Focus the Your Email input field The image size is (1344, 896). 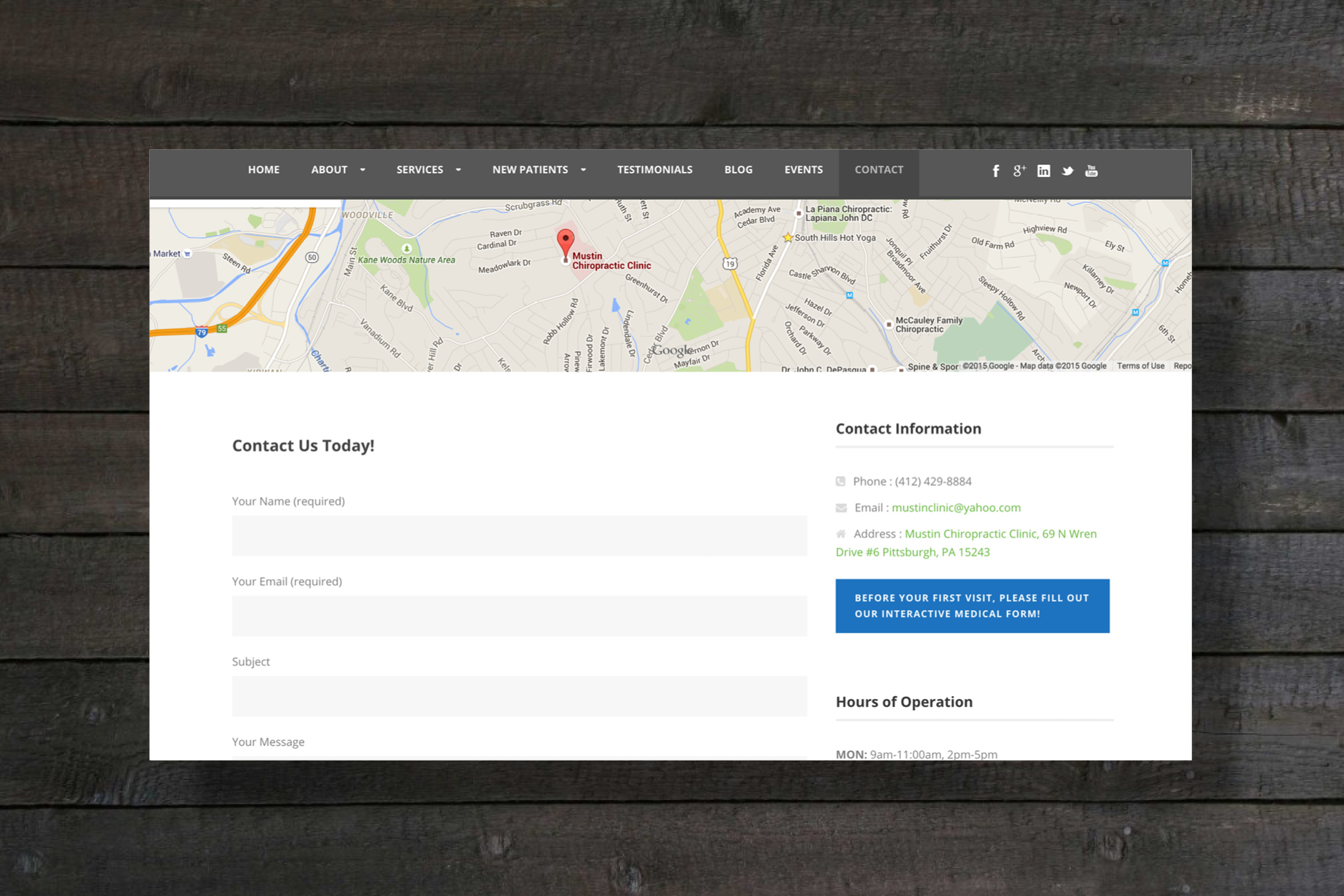pyautogui.click(x=520, y=616)
